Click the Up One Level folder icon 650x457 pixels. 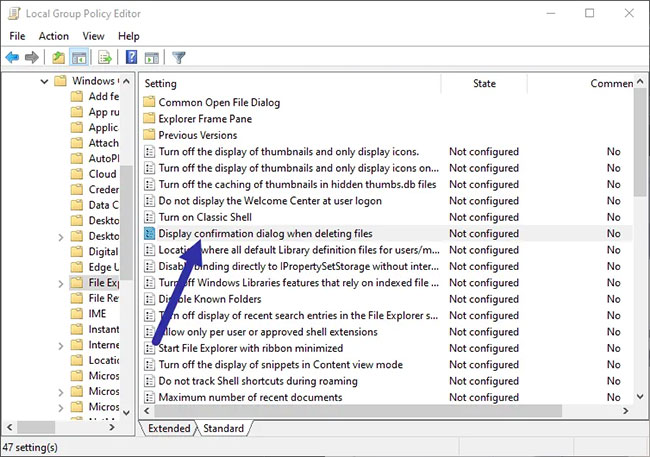click(x=59, y=57)
